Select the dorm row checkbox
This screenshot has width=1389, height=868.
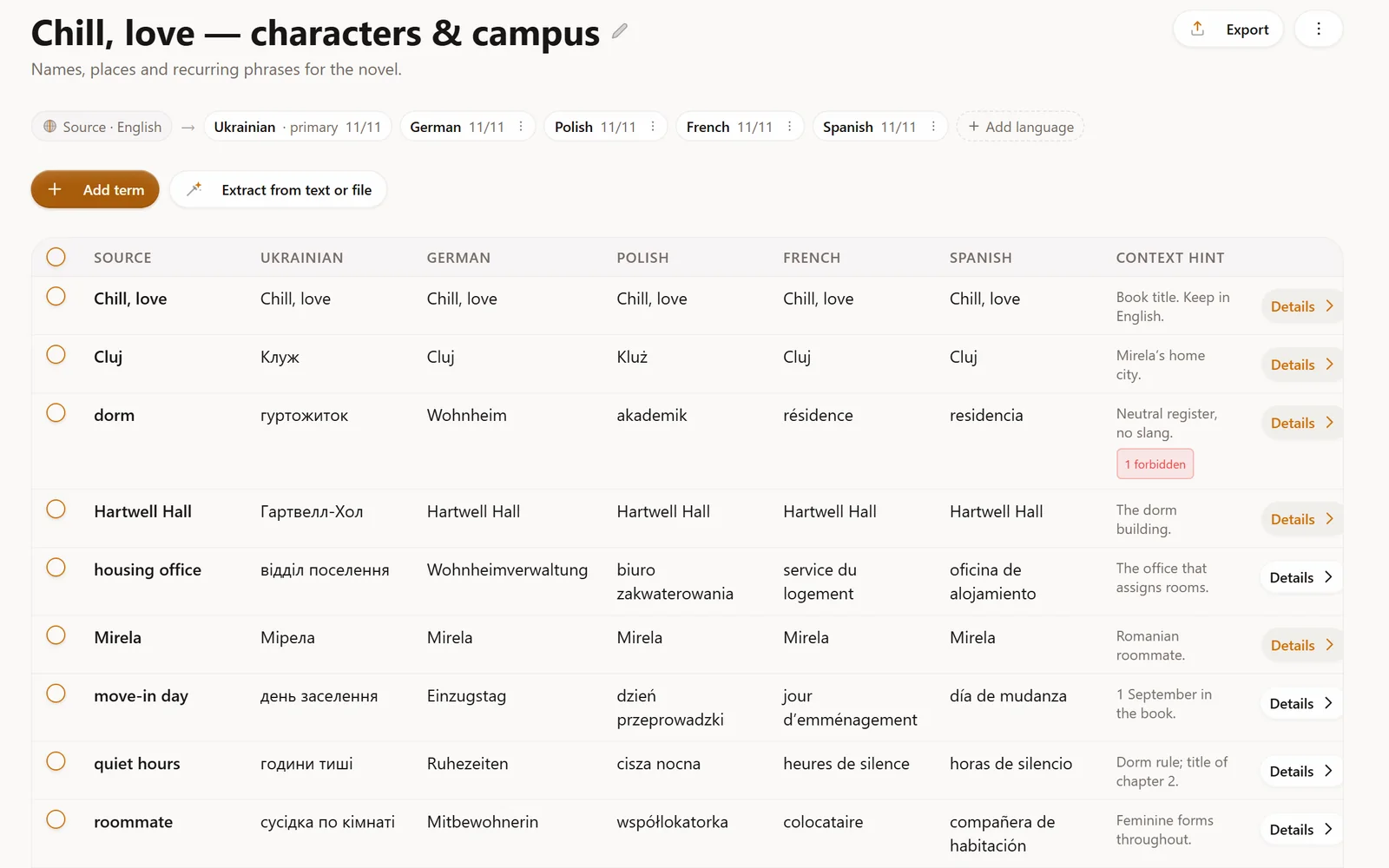pos(56,413)
